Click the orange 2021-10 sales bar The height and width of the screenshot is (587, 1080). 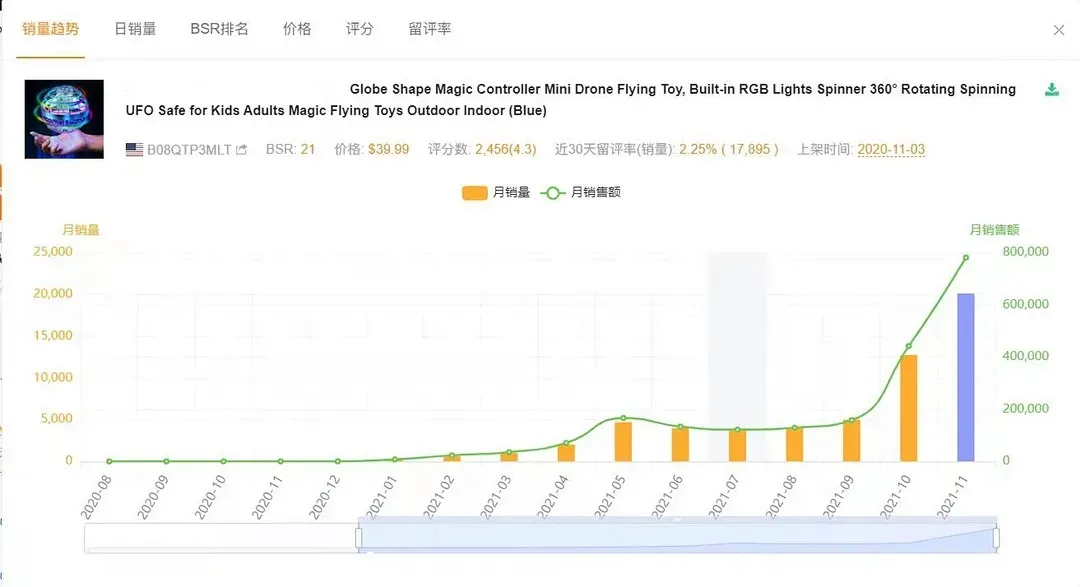tap(908, 408)
